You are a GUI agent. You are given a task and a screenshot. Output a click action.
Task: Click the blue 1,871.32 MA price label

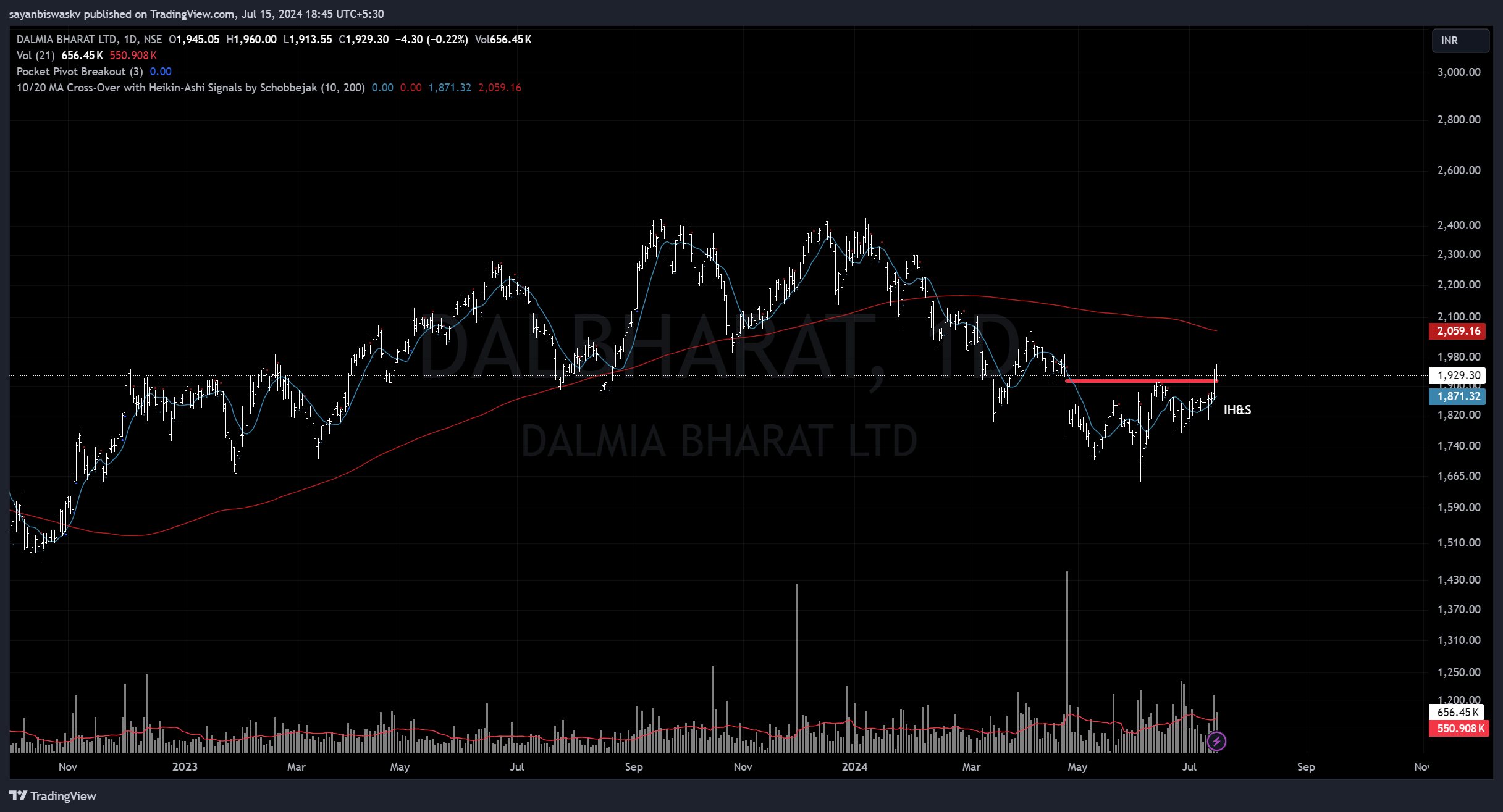click(1458, 396)
